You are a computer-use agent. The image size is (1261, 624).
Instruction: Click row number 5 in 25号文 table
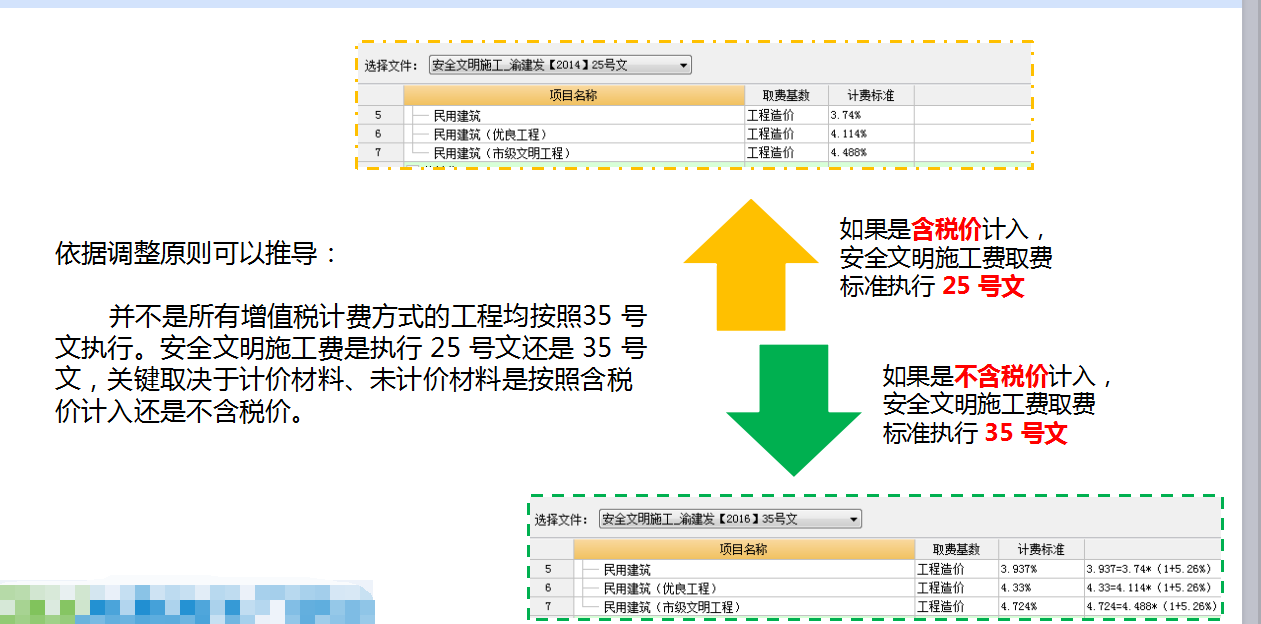pyautogui.click(x=379, y=116)
